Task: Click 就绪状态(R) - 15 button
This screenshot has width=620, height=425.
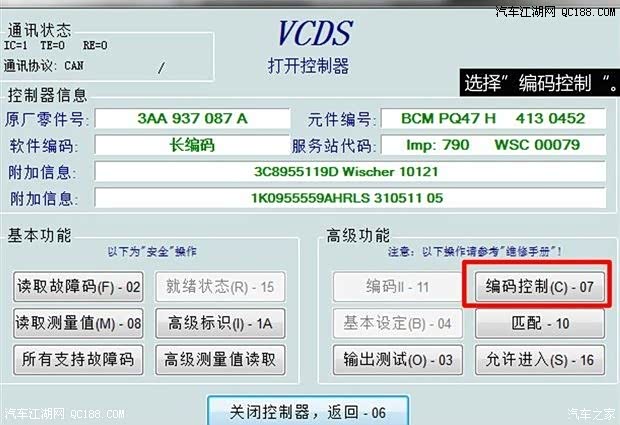Action: tap(220, 287)
